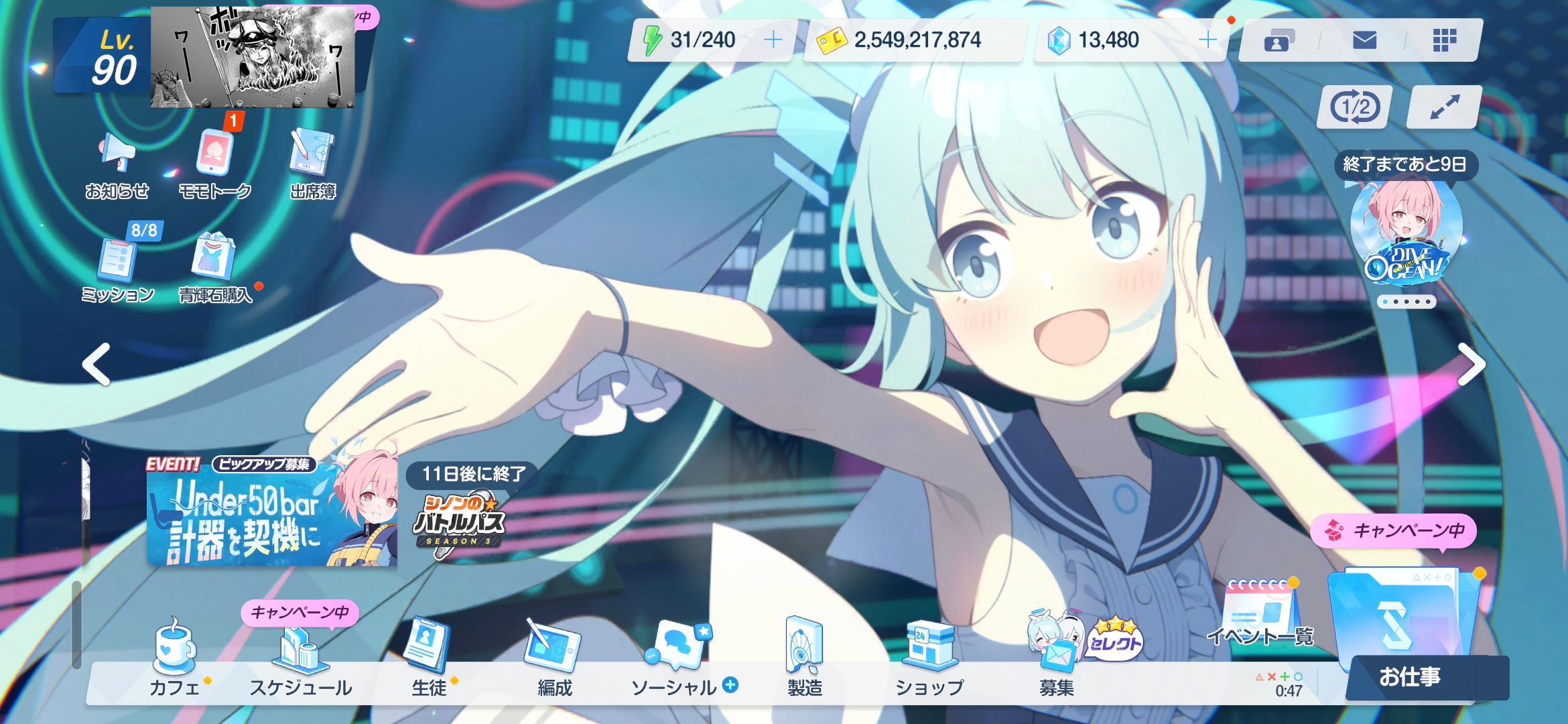Tap the gold credits icon
Image resolution: width=1568 pixels, height=724 pixels.
[x=831, y=42]
